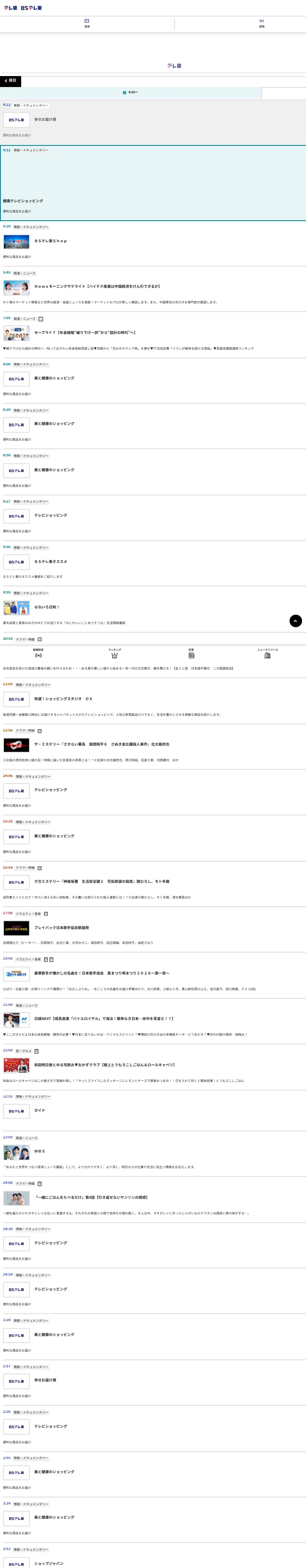Open ガイド program title at 22:55
Image resolution: width=306 pixels, height=1568 pixels.
click(39, 1110)
